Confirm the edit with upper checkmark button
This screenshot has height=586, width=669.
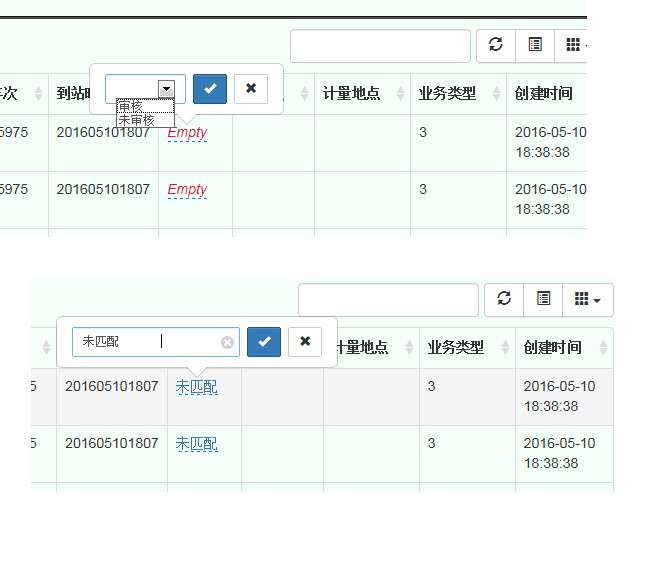pyautogui.click(x=210, y=88)
